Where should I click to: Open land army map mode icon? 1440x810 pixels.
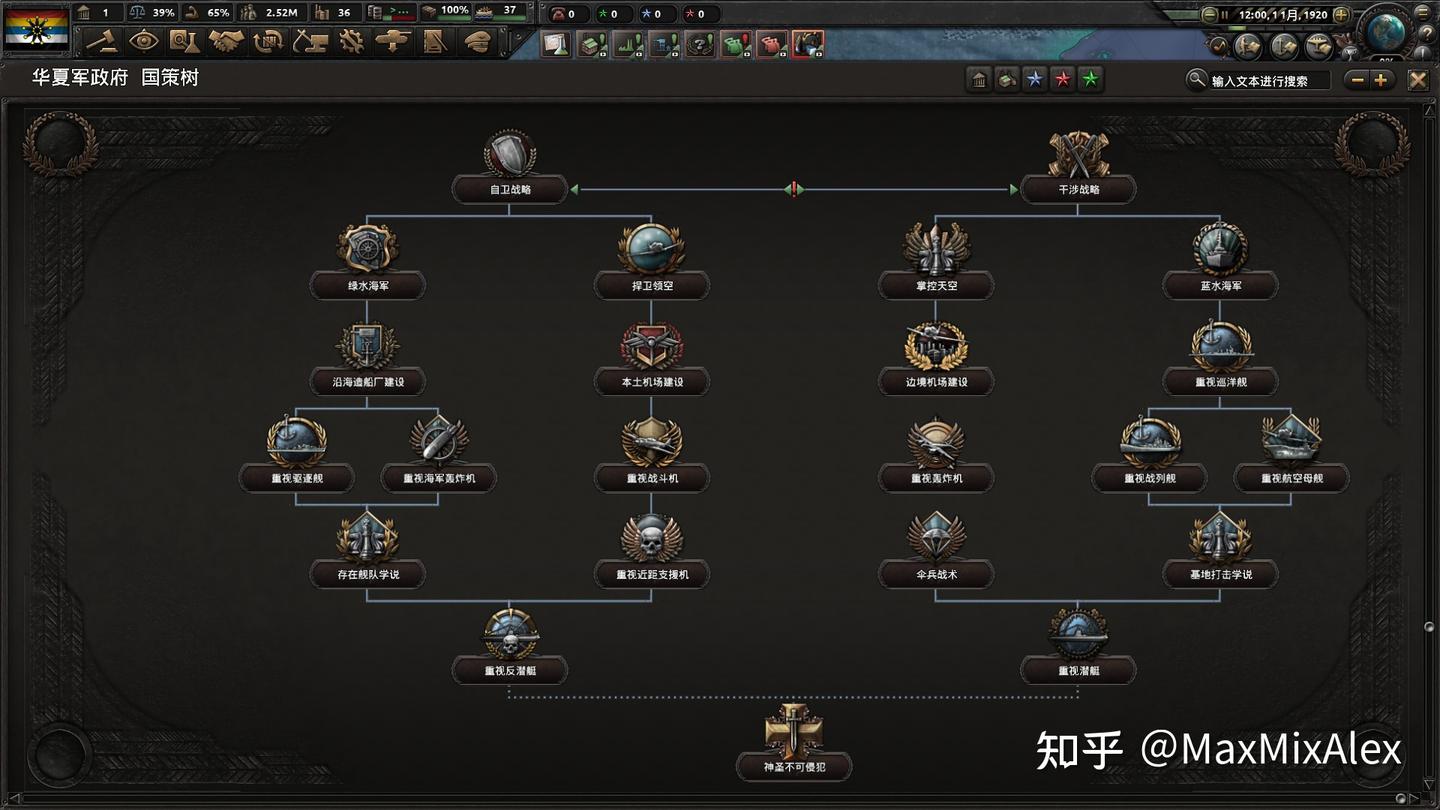[x=1248, y=45]
